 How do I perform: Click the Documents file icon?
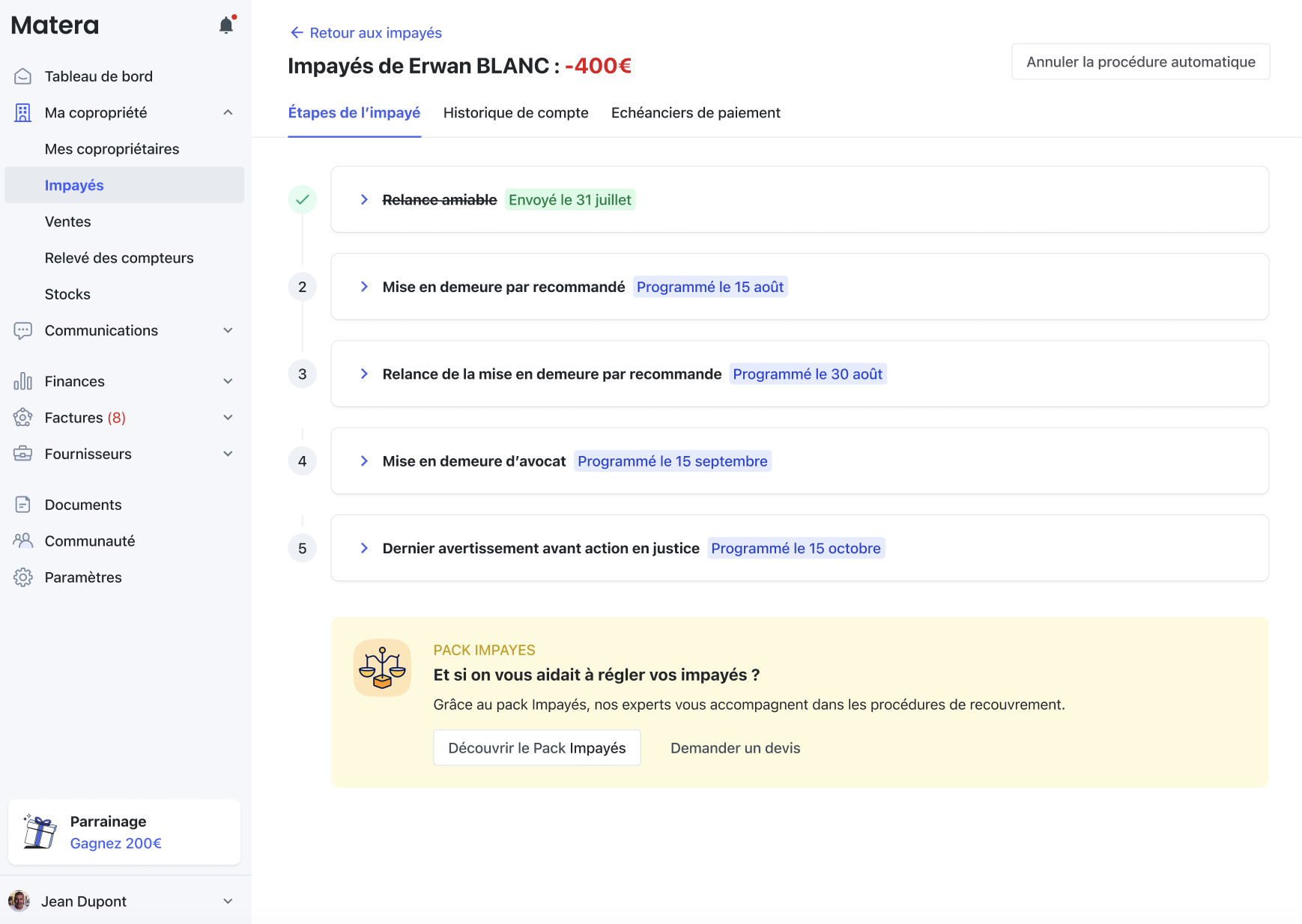point(23,505)
